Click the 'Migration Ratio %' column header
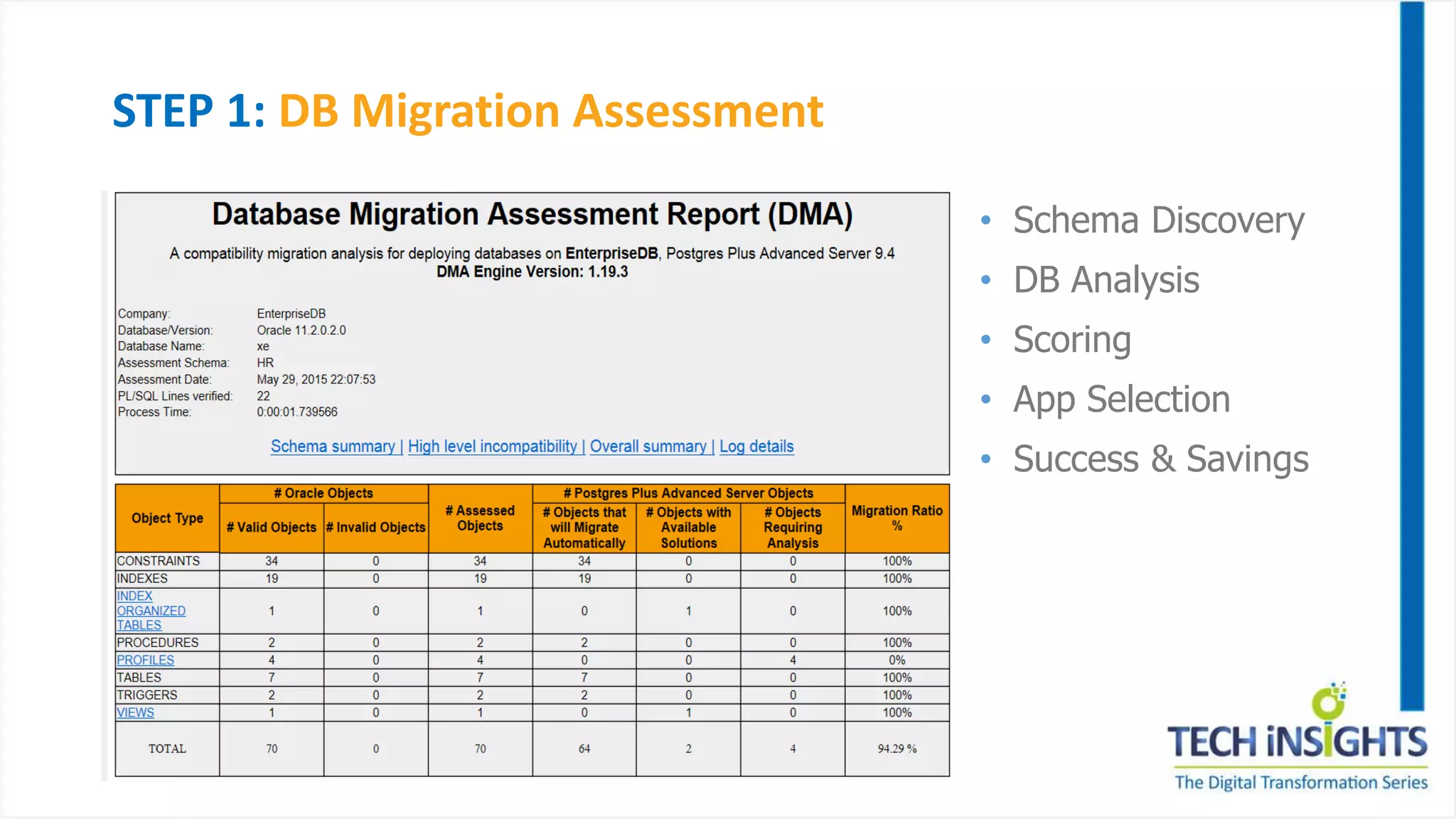 pyautogui.click(x=897, y=518)
